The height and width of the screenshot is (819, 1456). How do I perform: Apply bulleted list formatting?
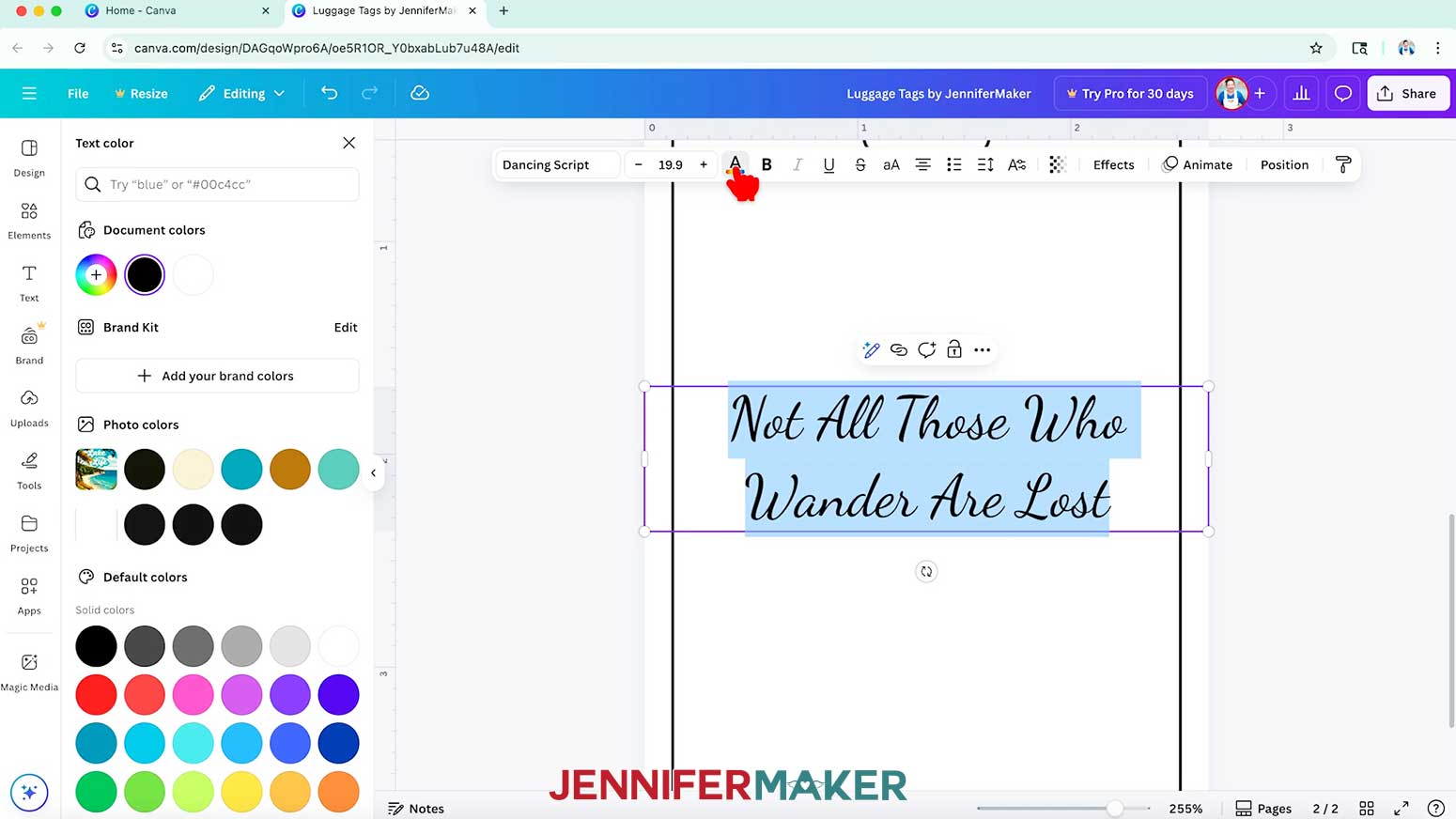pos(953,164)
